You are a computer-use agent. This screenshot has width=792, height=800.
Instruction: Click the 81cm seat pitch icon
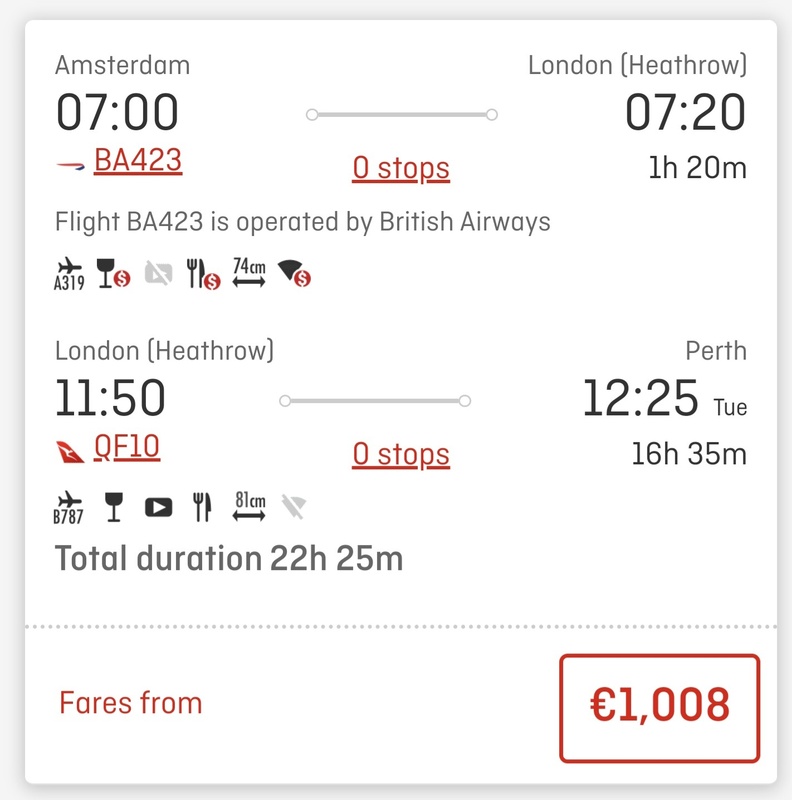coord(249,506)
